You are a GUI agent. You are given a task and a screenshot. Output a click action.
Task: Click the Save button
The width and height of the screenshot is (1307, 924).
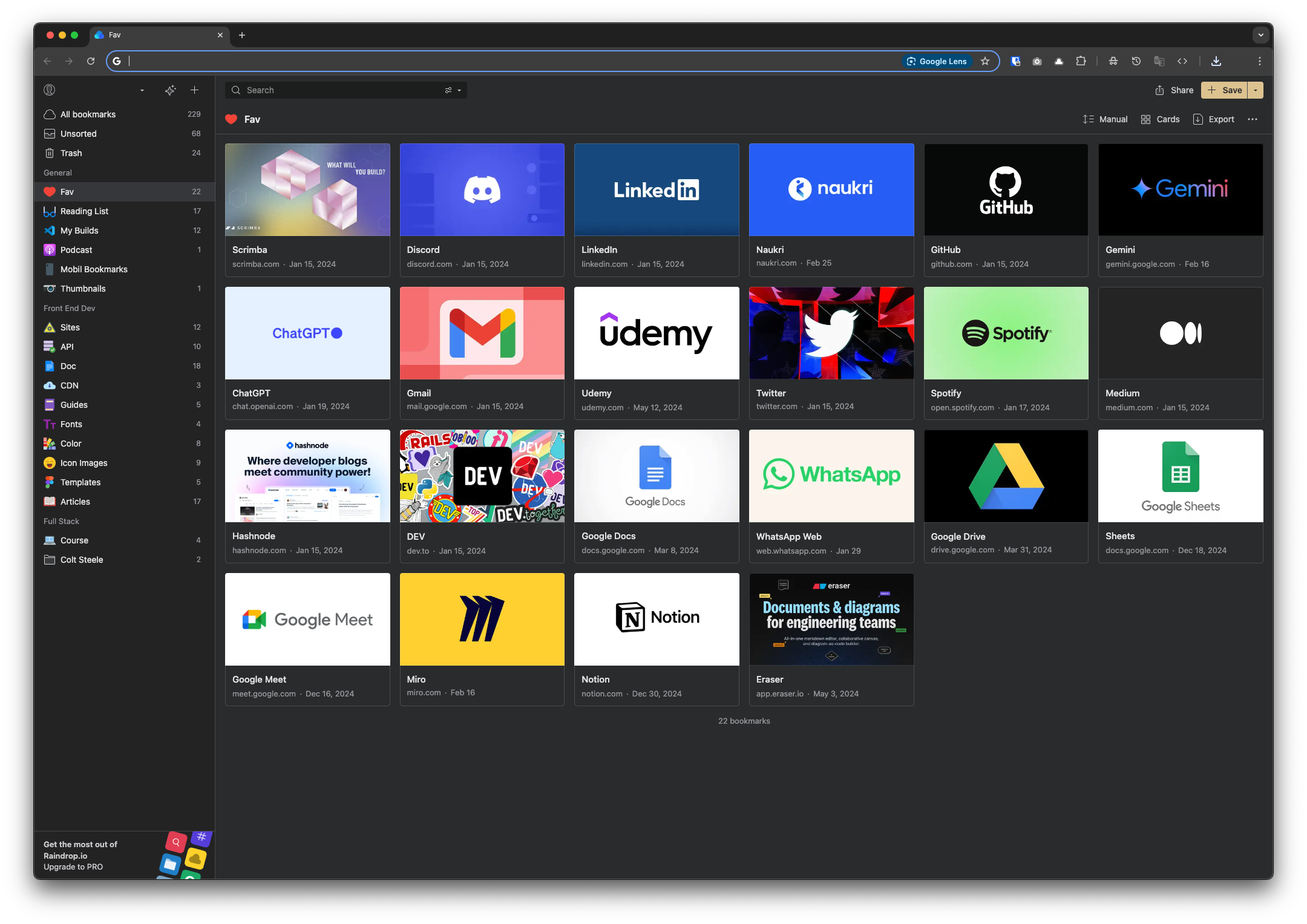1224,90
